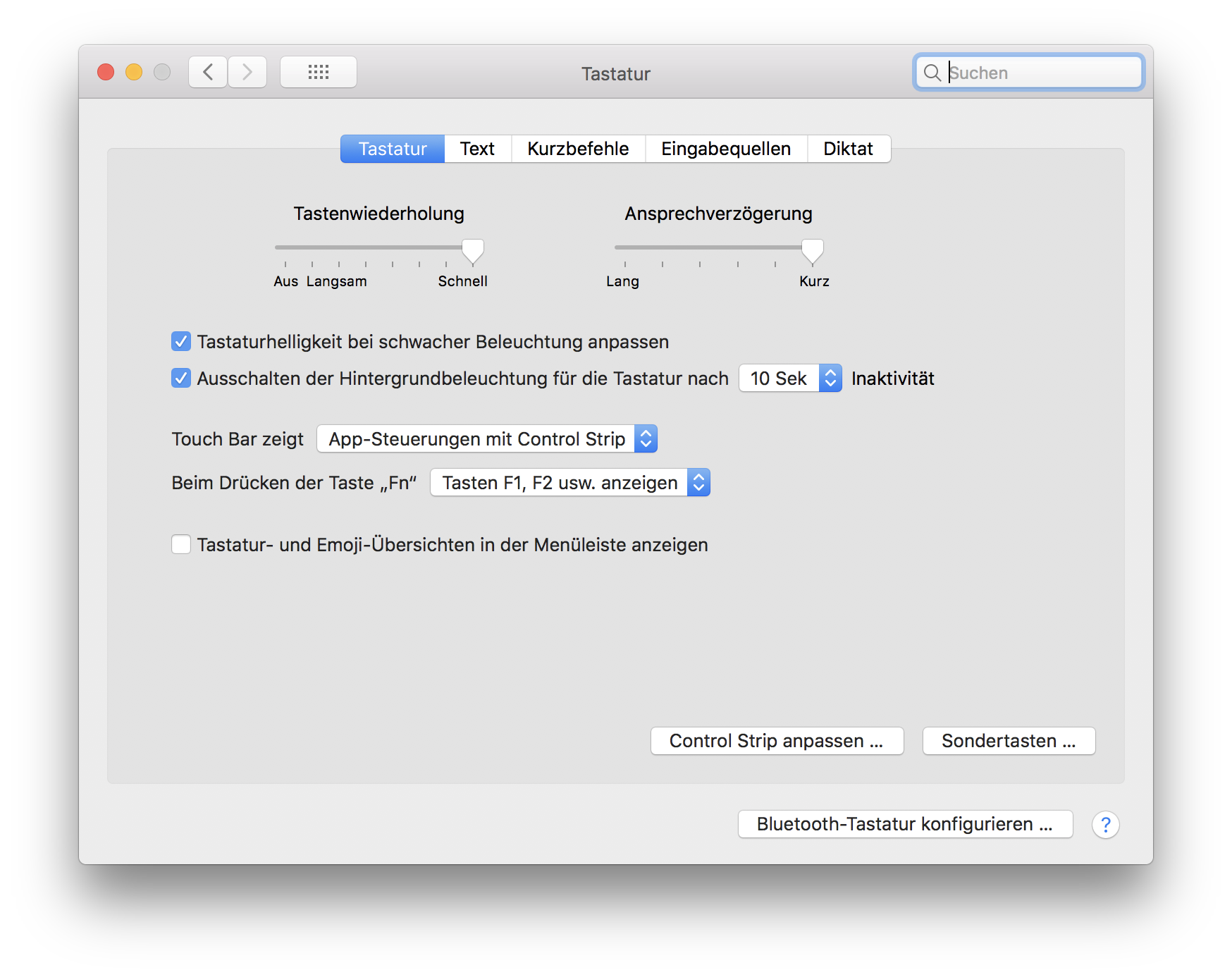The image size is (1232, 977).
Task: Click the Kurz slider label
Action: tap(814, 281)
